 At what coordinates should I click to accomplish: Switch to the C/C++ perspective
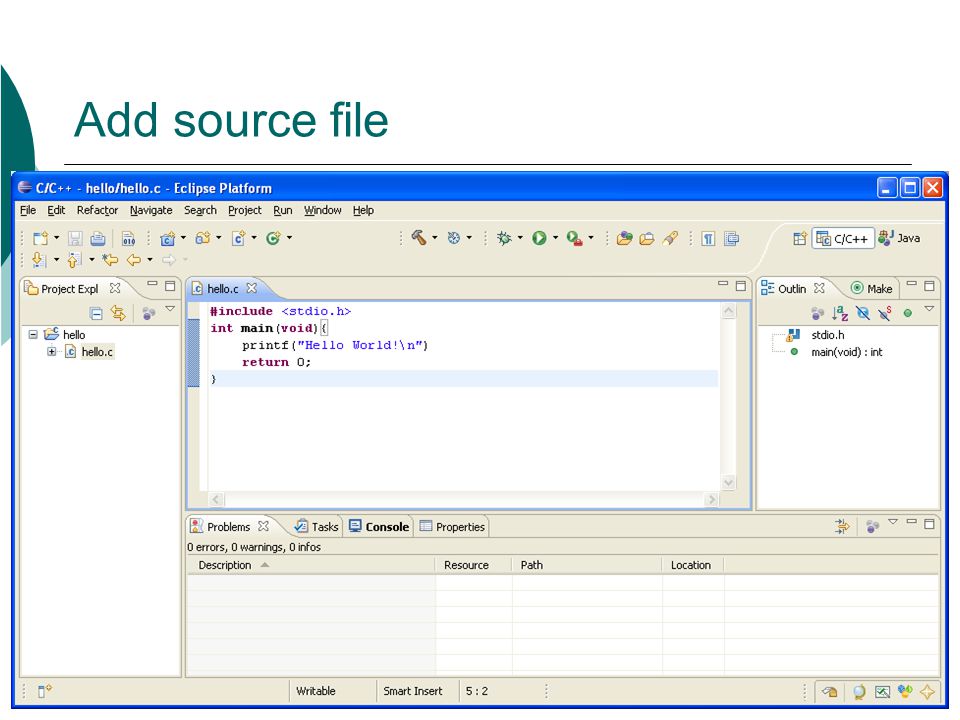tap(842, 238)
